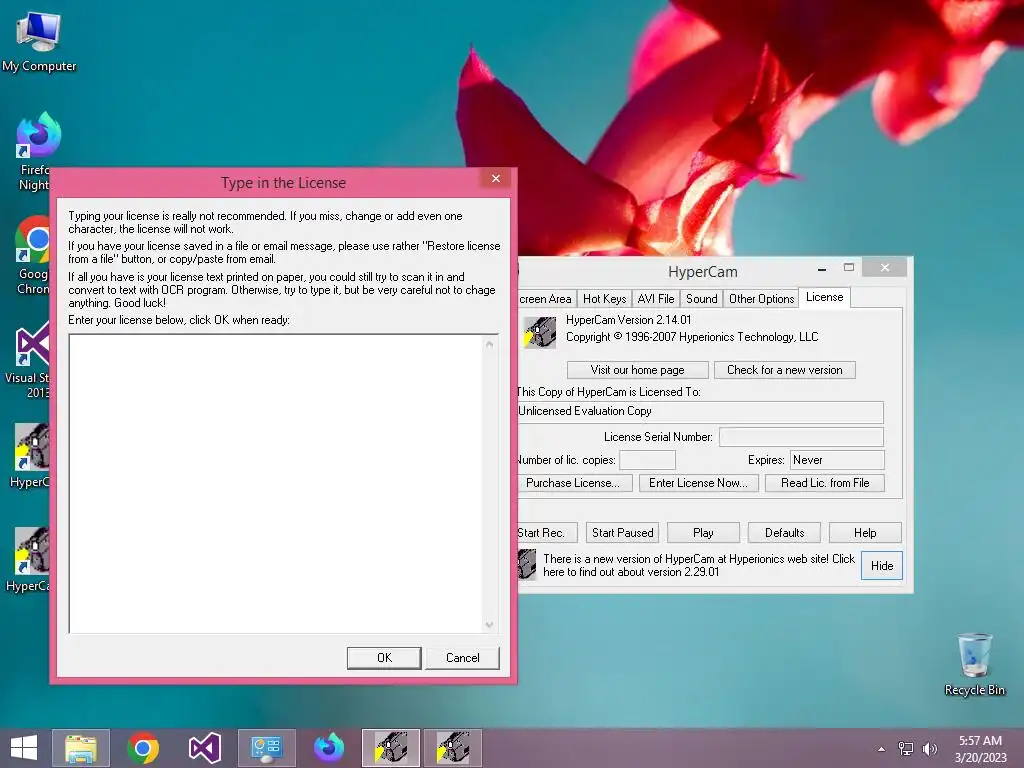Launch Firefox Nightly from taskbar
This screenshot has height=768, width=1024.
(328, 748)
